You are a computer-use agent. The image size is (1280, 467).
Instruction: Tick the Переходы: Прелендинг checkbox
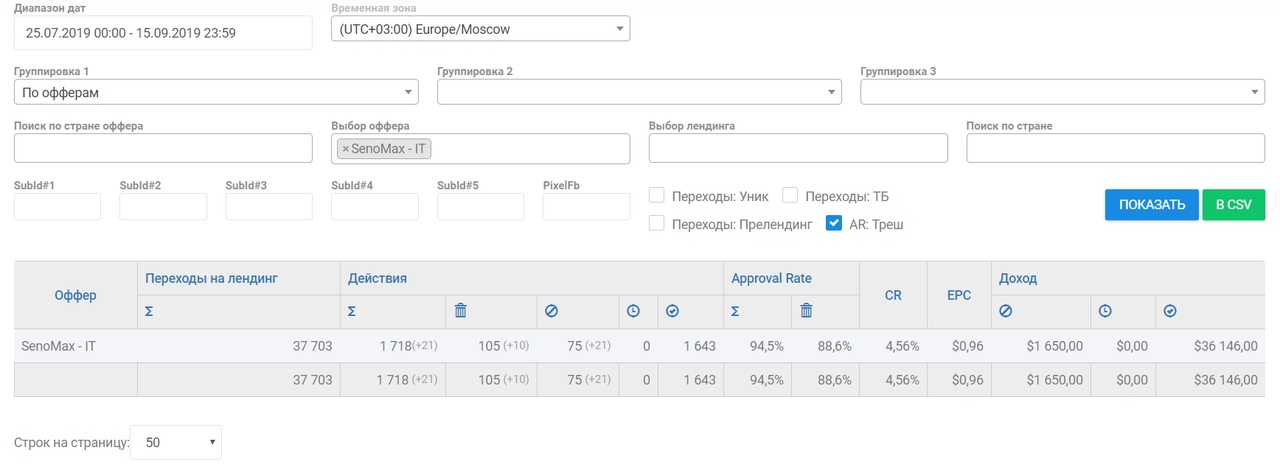click(657, 224)
